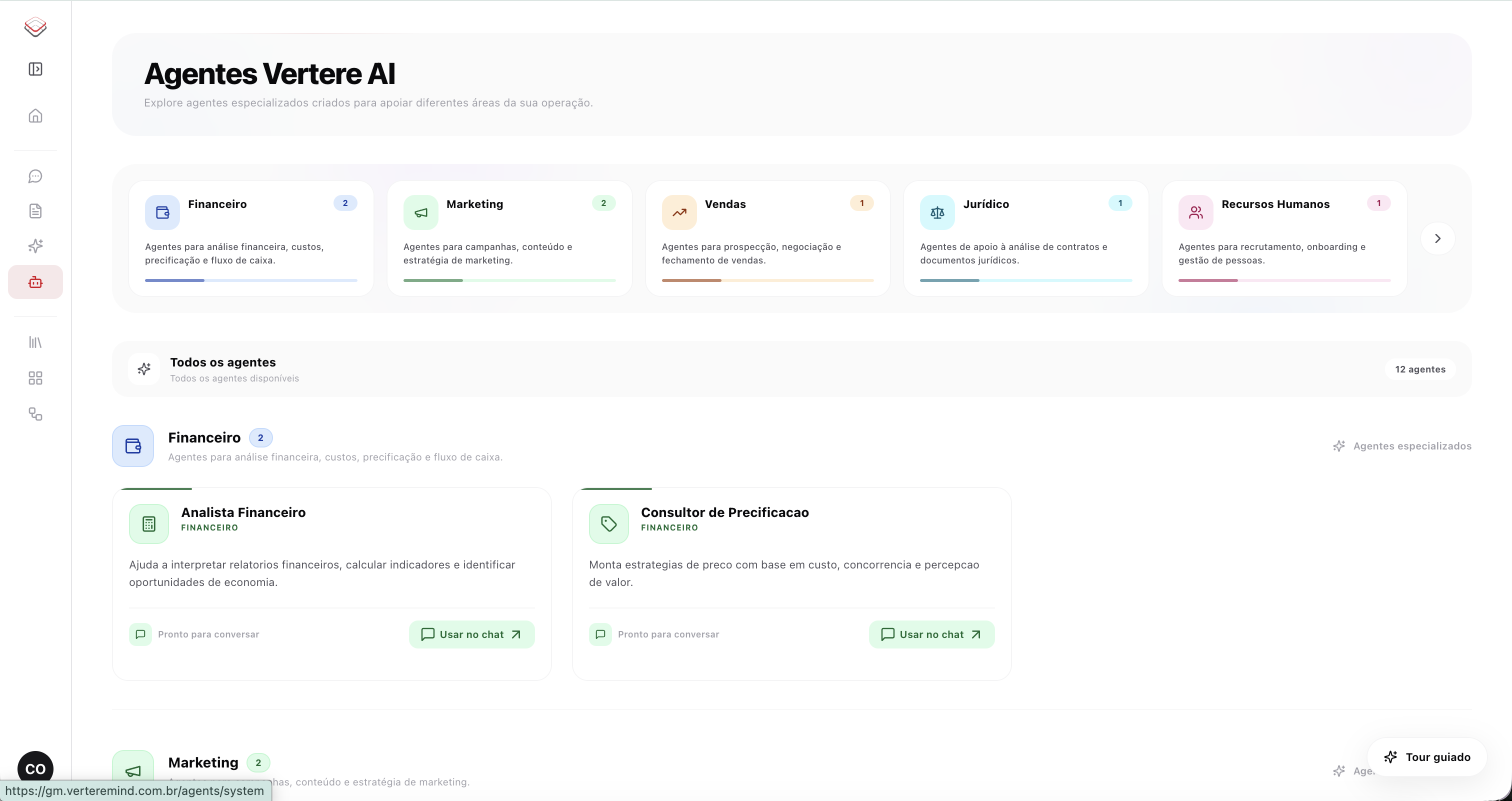Viewport: 1512px width, 801px height.
Task: Click the megaphone icon on Marketing category card
Action: pos(421,212)
